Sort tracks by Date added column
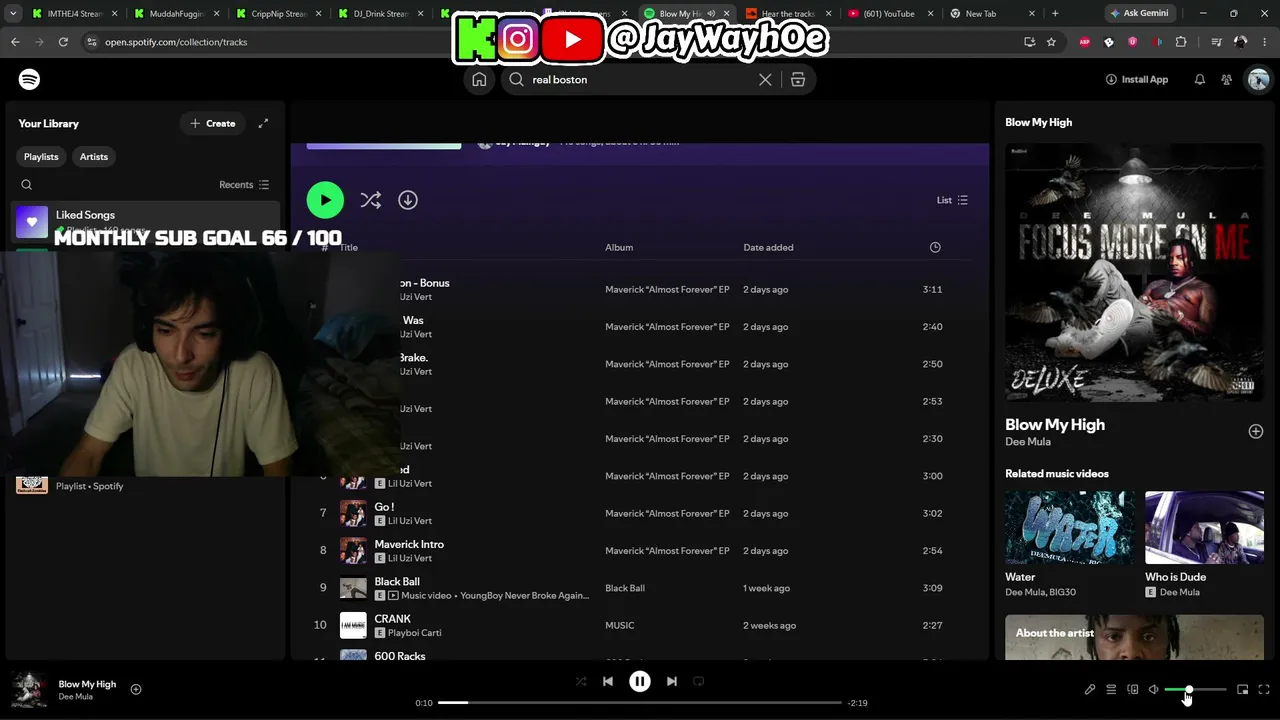This screenshot has height=720, width=1280. 768,247
